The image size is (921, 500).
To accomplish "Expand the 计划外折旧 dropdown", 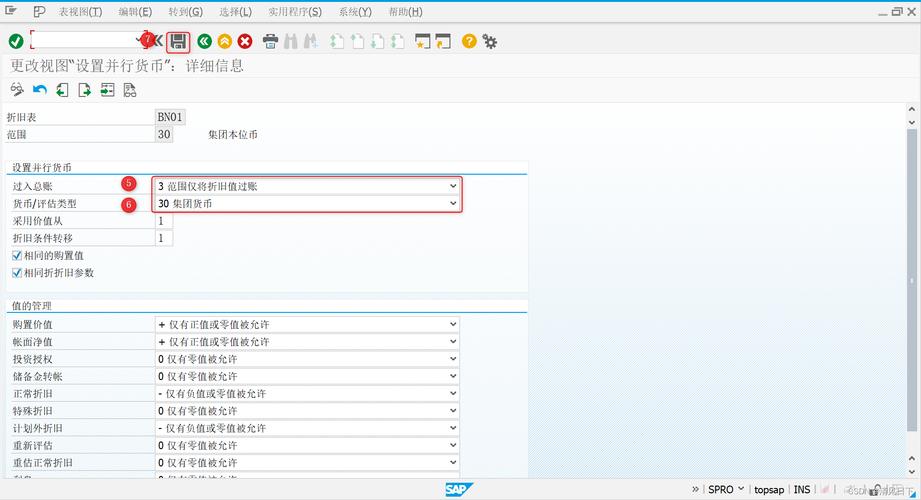I will [453, 428].
